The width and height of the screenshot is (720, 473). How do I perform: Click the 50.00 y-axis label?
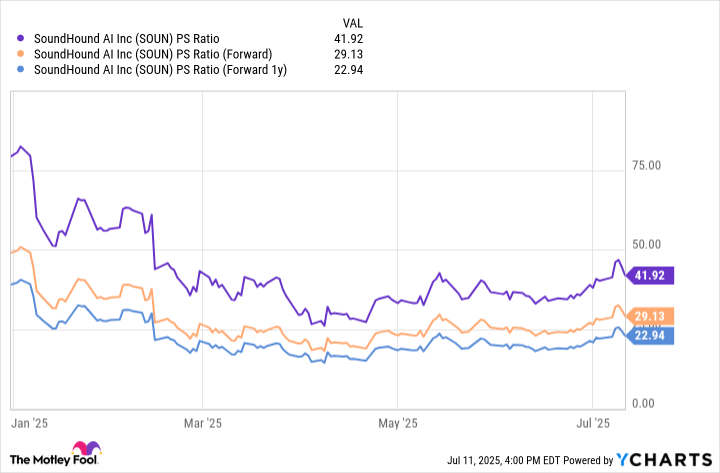[x=647, y=245]
